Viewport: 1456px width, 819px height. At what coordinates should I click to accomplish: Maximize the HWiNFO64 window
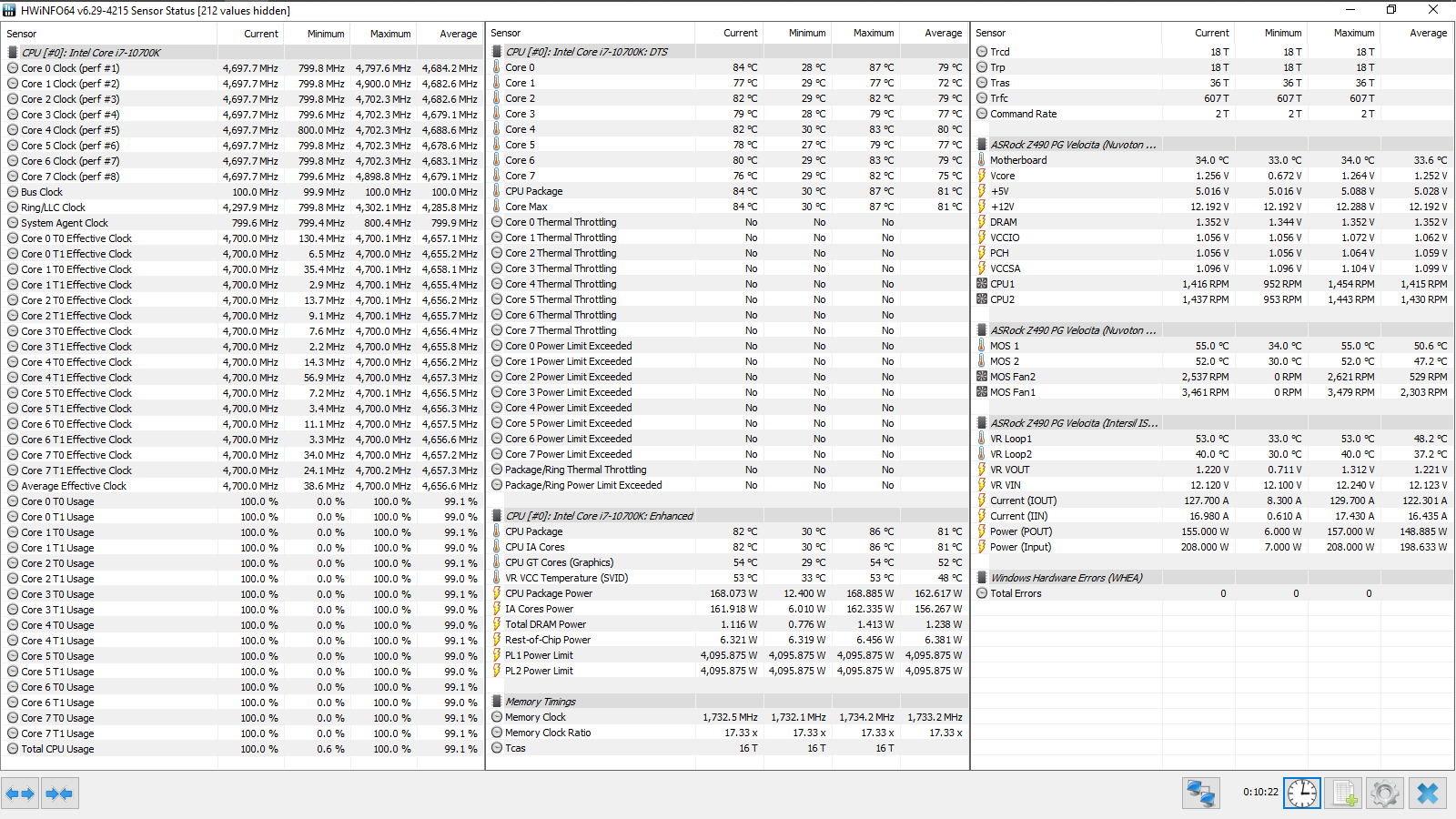tap(1391, 10)
